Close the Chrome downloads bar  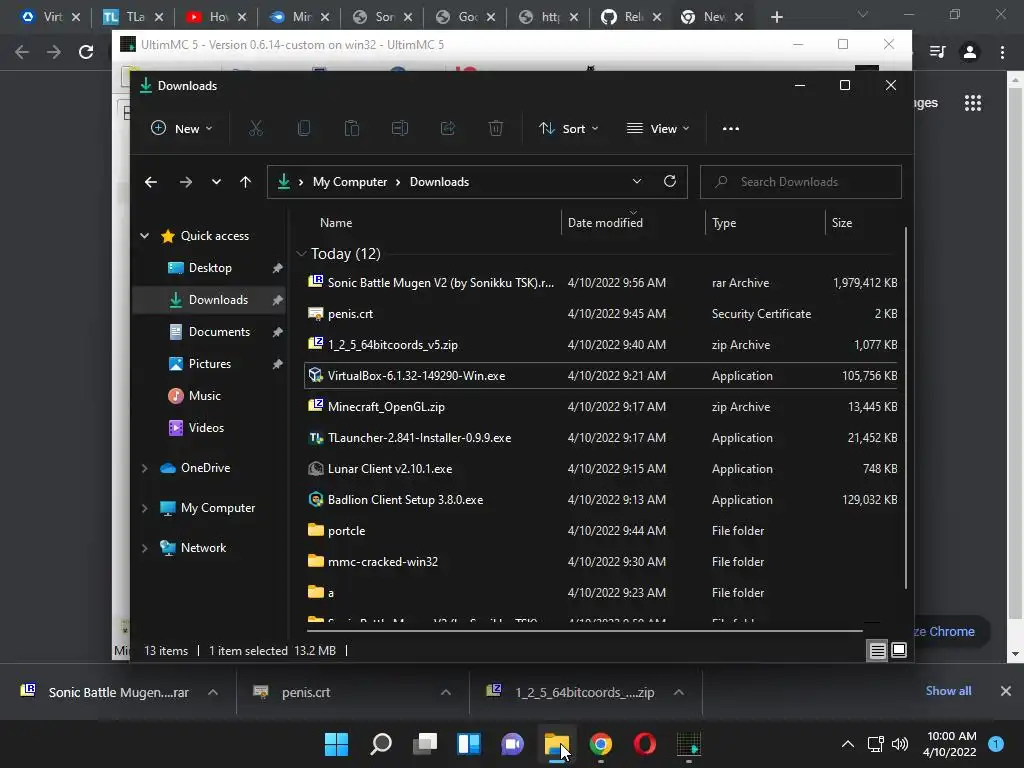pyautogui.click(x=1006, y=691)
